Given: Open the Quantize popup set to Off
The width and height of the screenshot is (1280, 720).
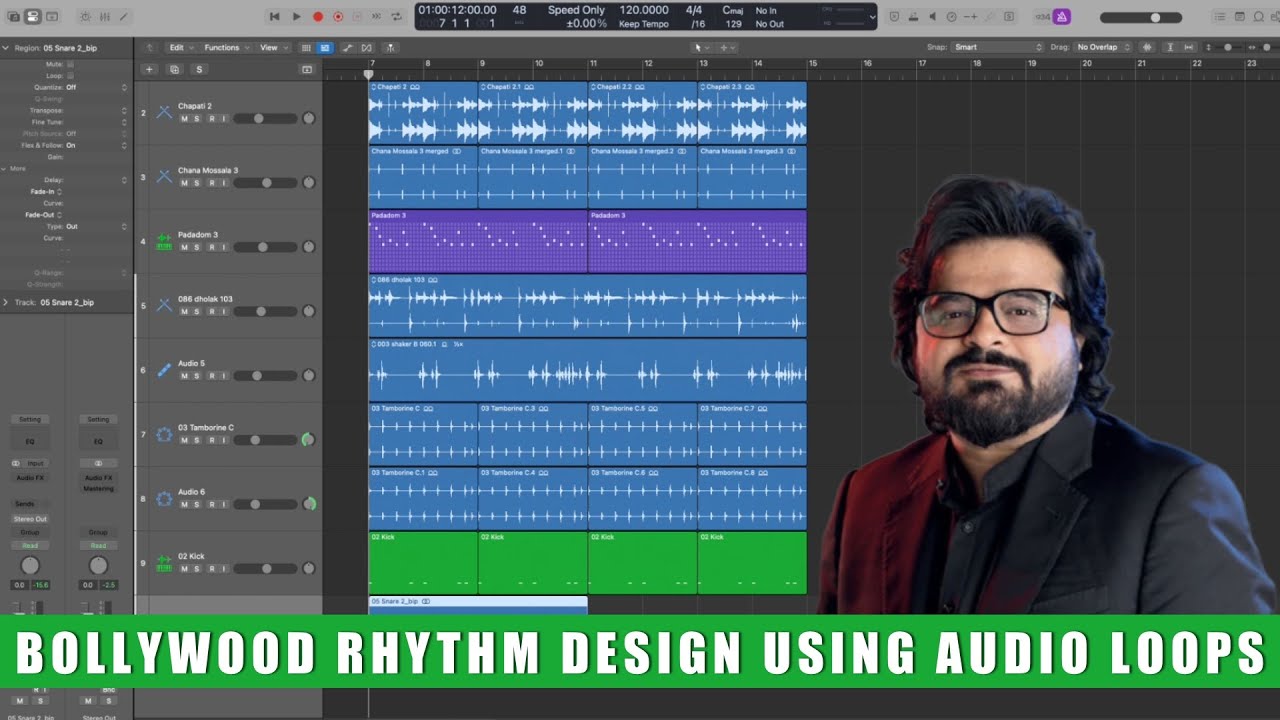Looking at the screenshot, I should 96,87.
